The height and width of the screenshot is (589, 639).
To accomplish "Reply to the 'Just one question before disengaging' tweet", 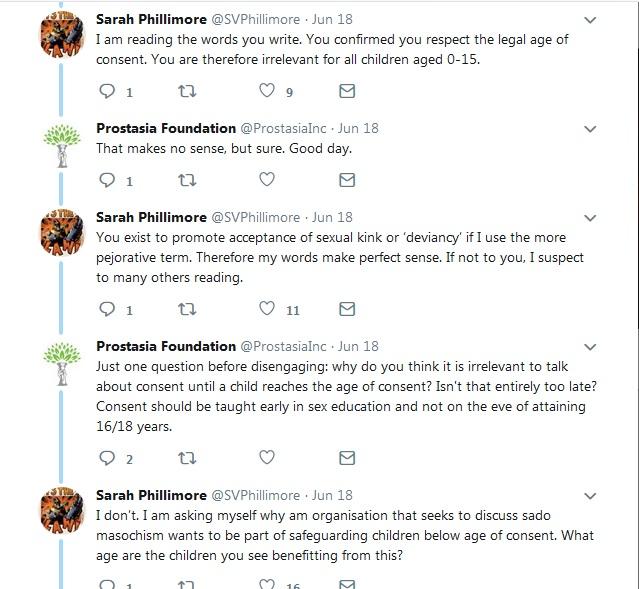I will pos(107,458).
